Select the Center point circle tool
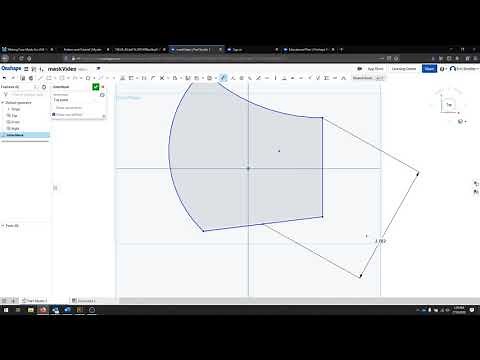The height and width of the screenshot is (360, 480). coord(62,78)
